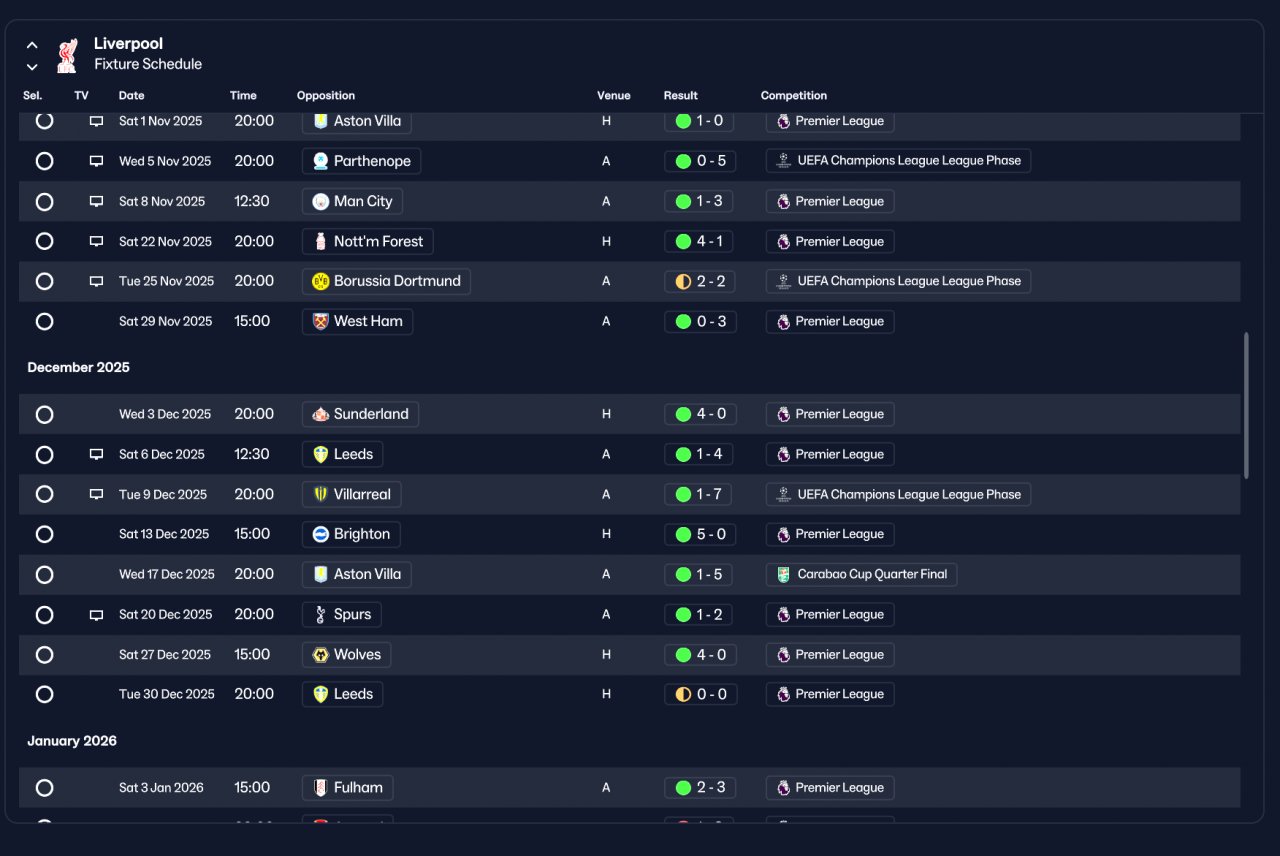Click the Liverpool club crest icon
Viewport: 1280px width, 856px height.
[x=67, y=55]
